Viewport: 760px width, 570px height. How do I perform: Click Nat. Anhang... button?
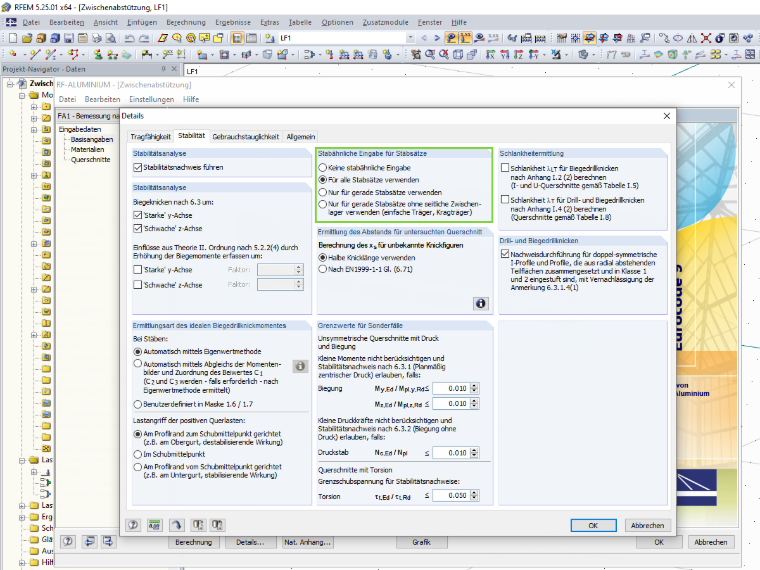click(307, 542)
